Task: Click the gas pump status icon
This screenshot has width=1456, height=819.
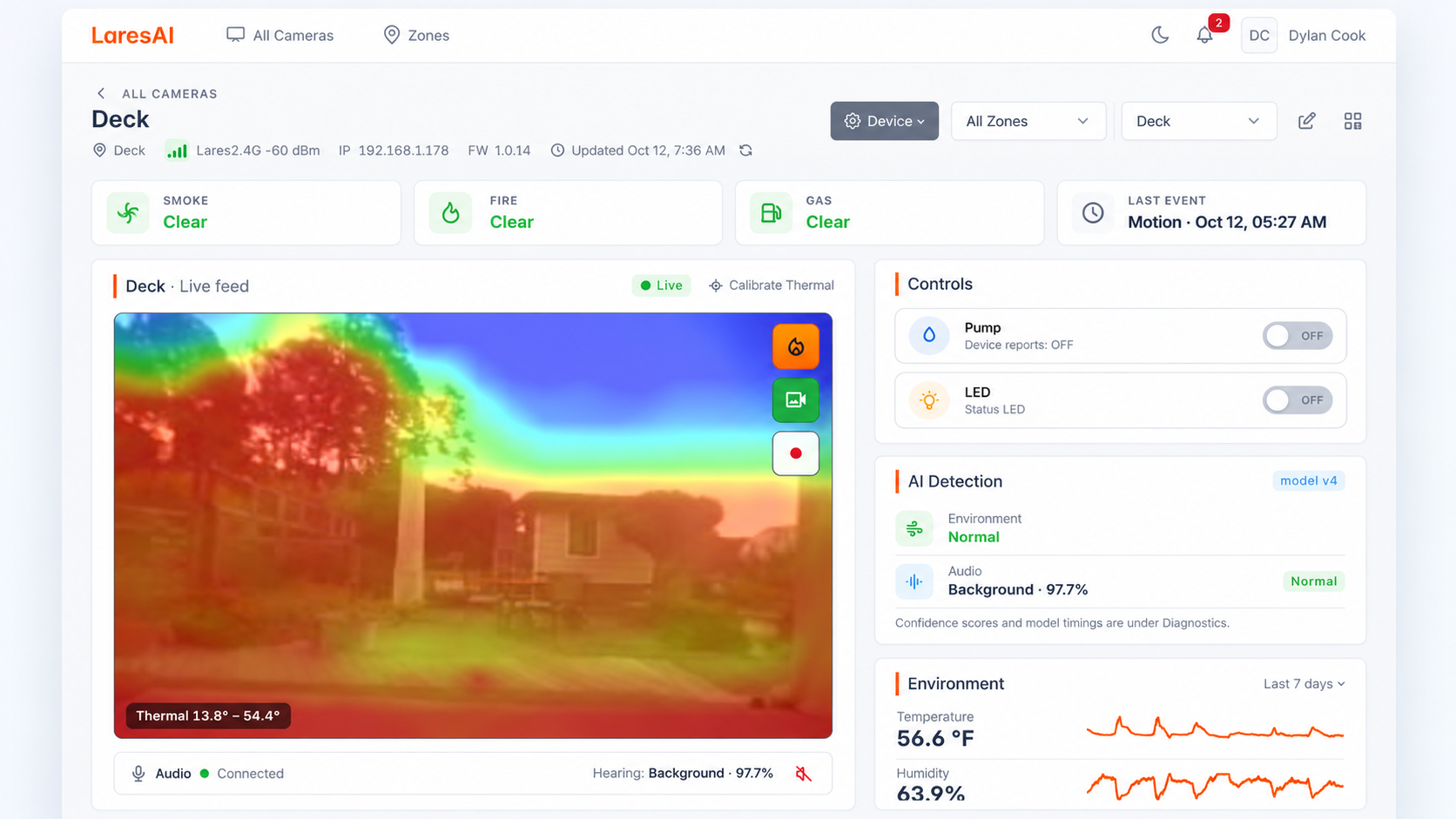Action: coord(771,212)
